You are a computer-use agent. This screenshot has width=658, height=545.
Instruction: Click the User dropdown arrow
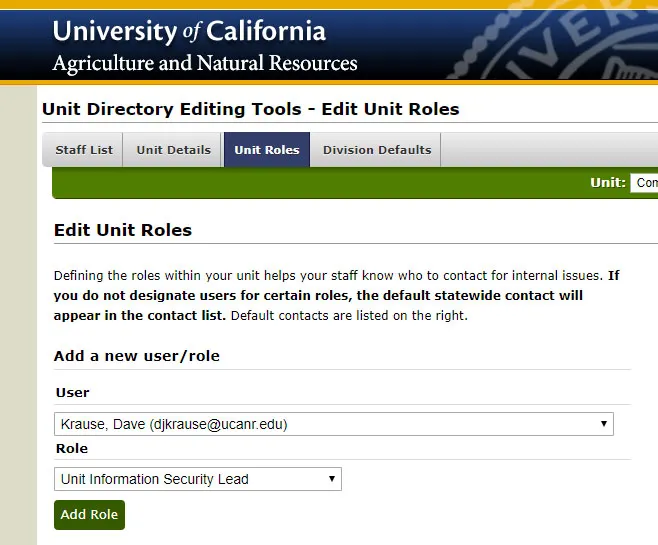pos(603,424)
